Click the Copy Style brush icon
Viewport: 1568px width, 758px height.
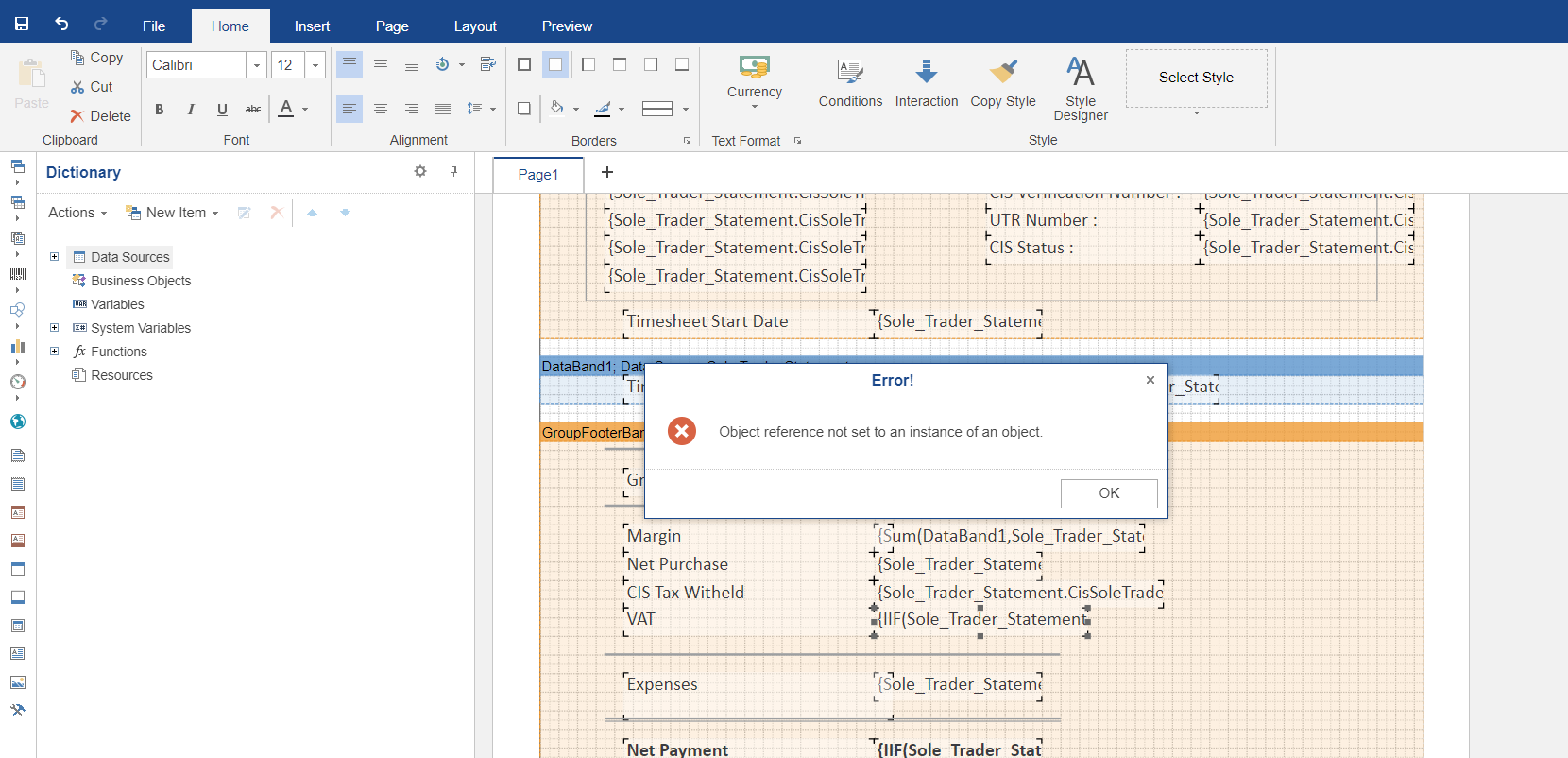point(1003,71)
